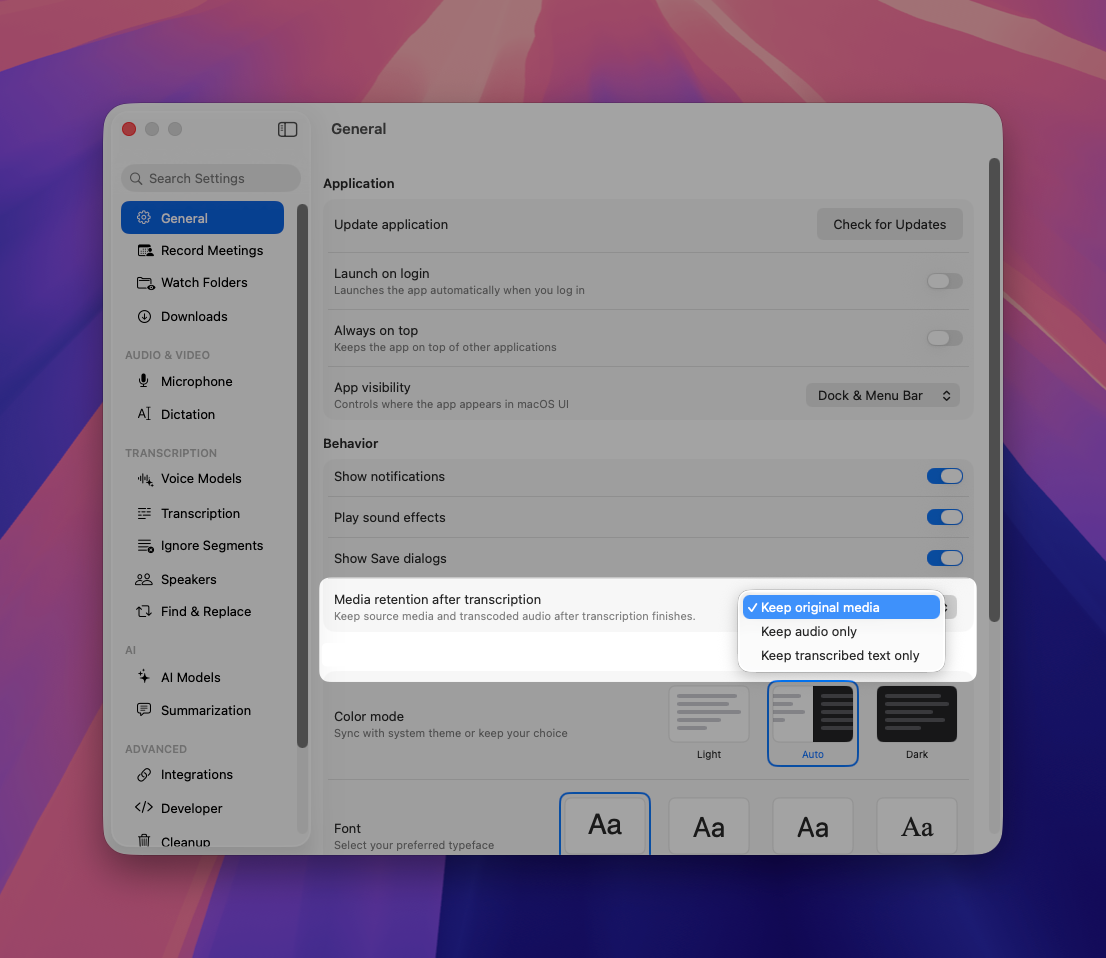
Task: Open App visibility Dock & Menu Bar dropdown
Action: 882,396
